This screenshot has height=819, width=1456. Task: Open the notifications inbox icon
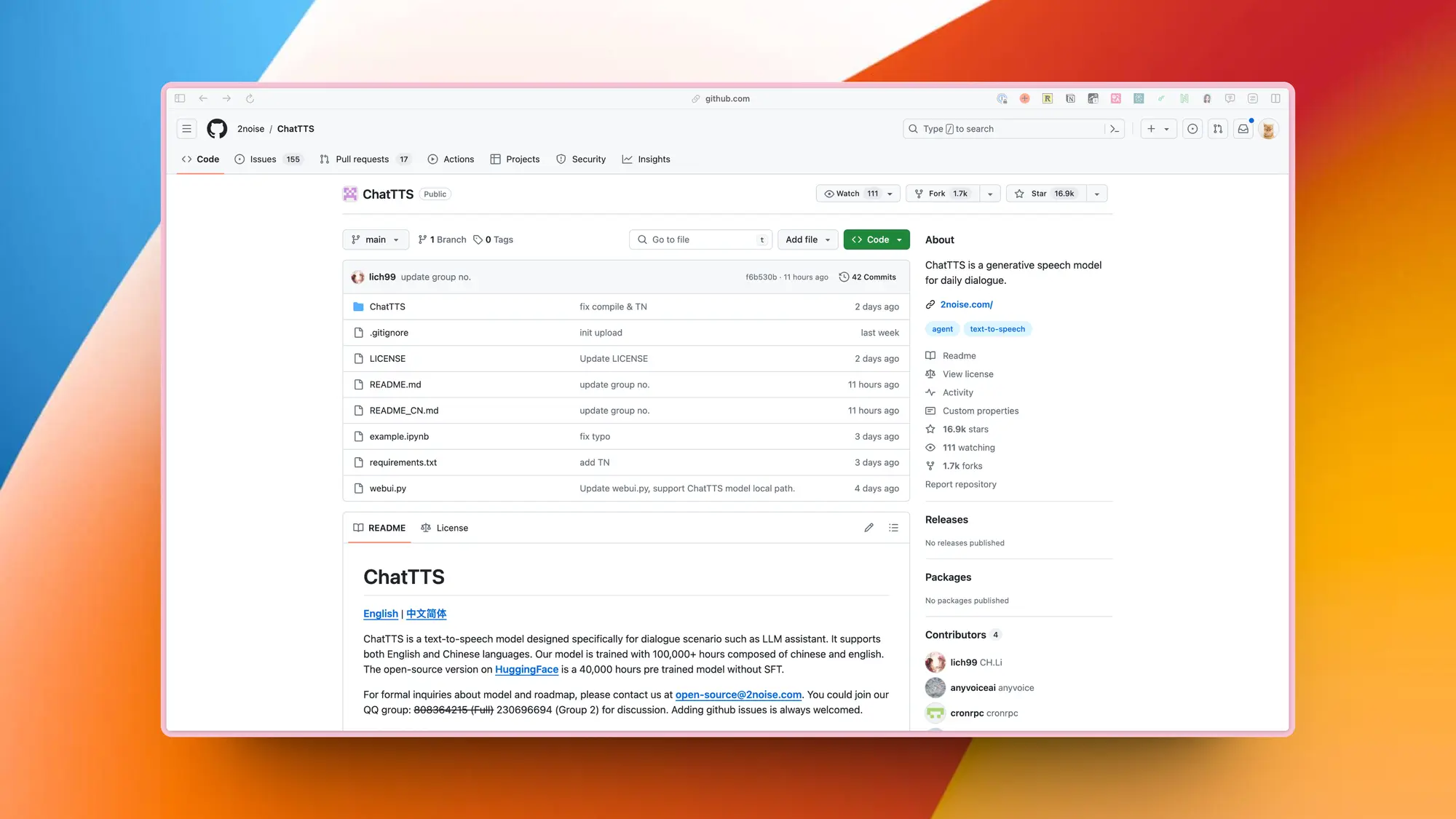click(1243, 129)
